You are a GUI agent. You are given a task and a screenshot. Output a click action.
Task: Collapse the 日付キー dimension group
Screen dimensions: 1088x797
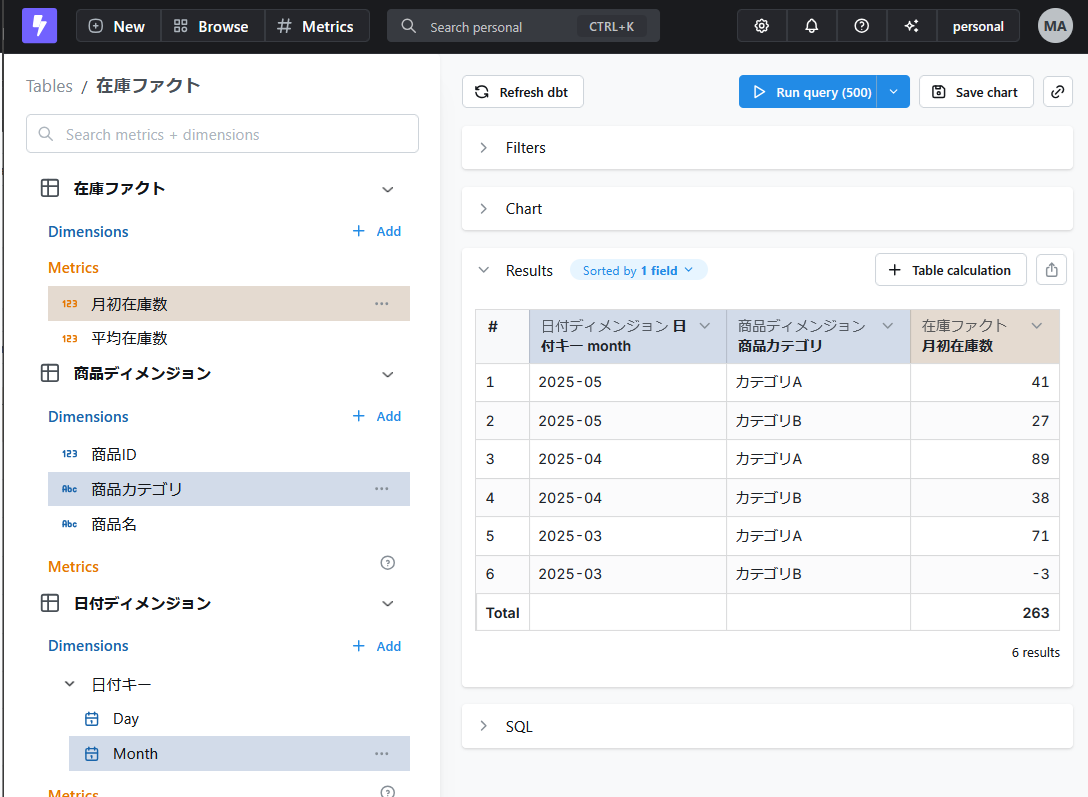tap(69, 684)
